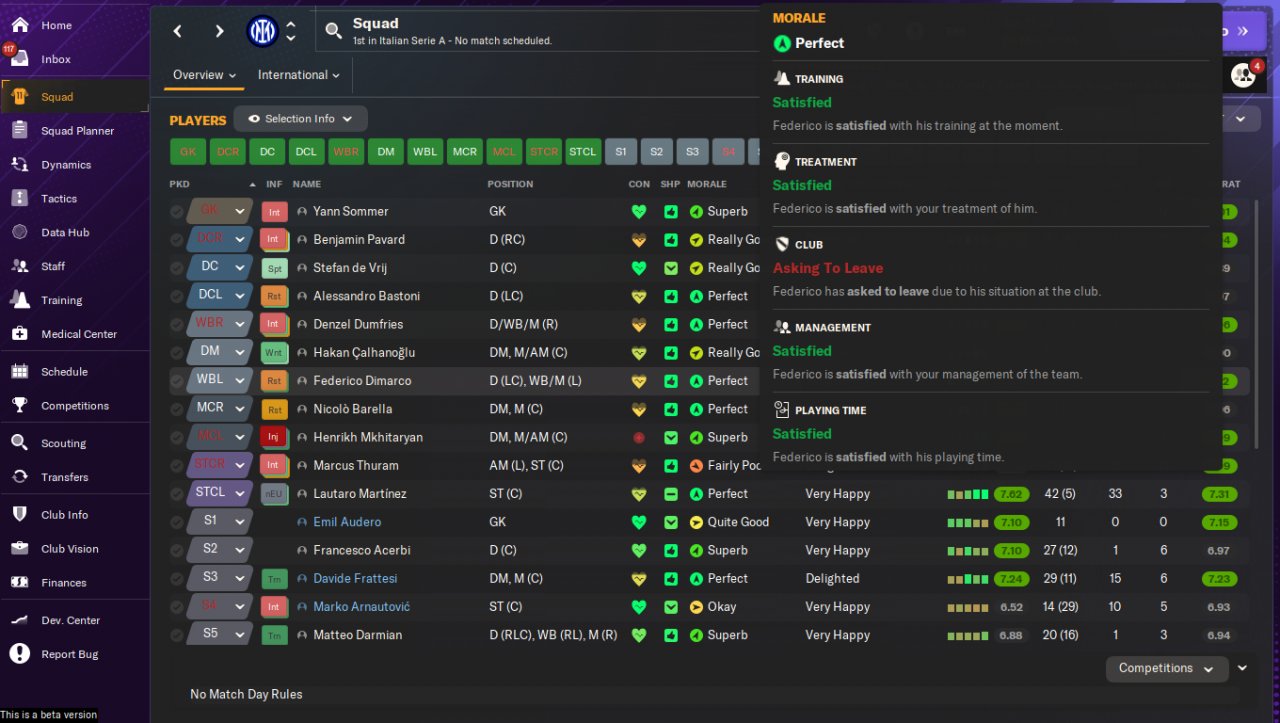The width and height of the screenshot is (1280, 723).
Task: Switch to the International tab
Action: [x=299, y=75]
